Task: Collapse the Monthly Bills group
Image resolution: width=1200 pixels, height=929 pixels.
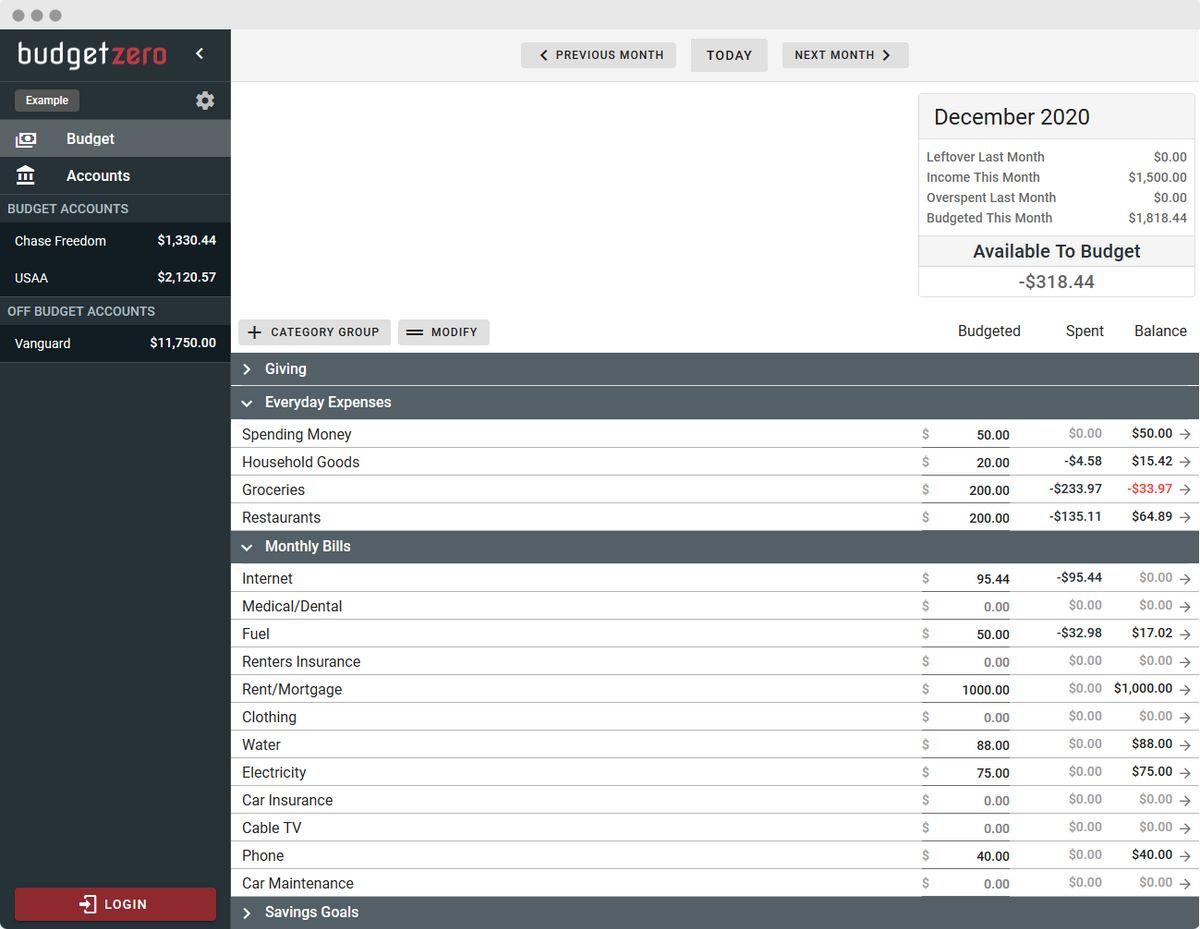Action: [x=247, y=546]
